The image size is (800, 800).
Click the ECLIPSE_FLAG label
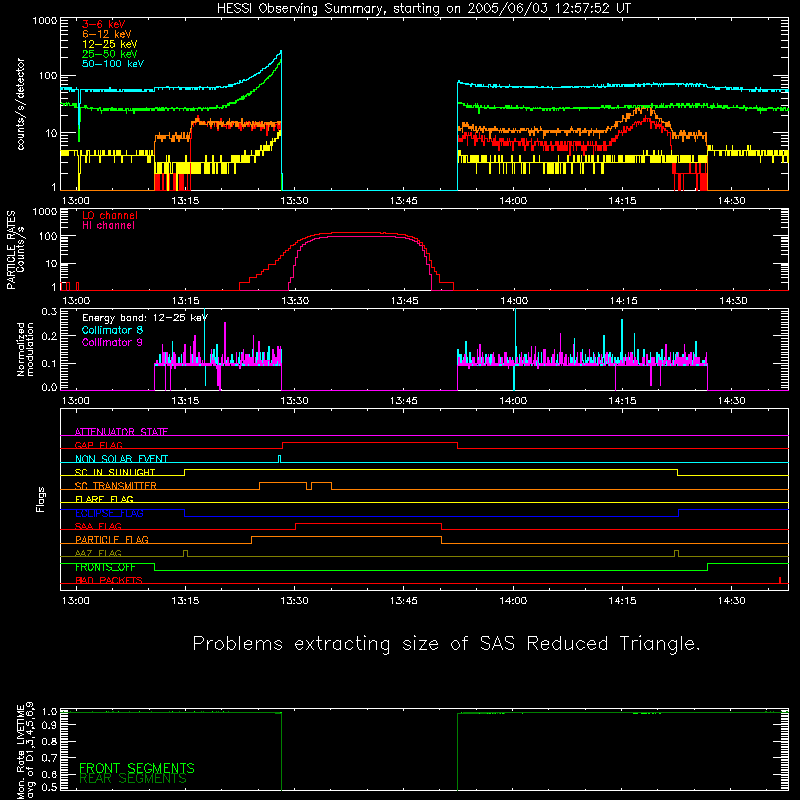[109, 513]
